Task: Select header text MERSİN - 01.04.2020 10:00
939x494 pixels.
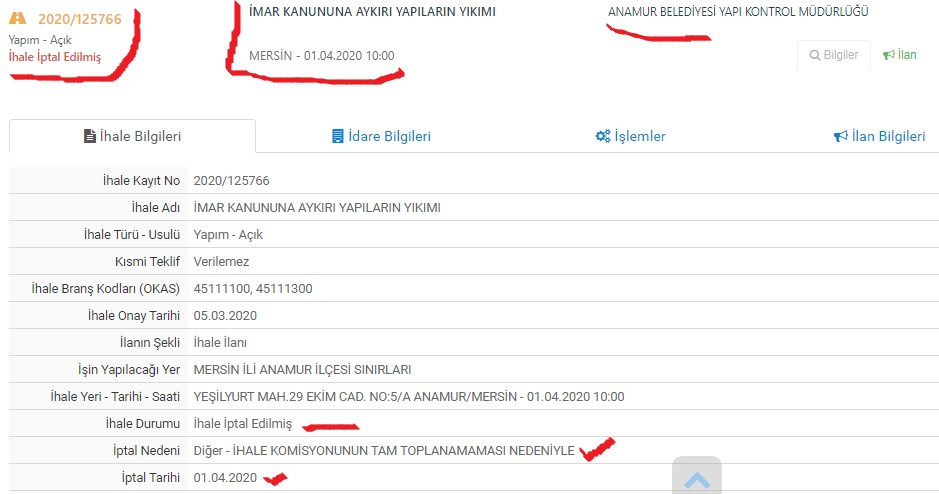Action: point(322,56)
